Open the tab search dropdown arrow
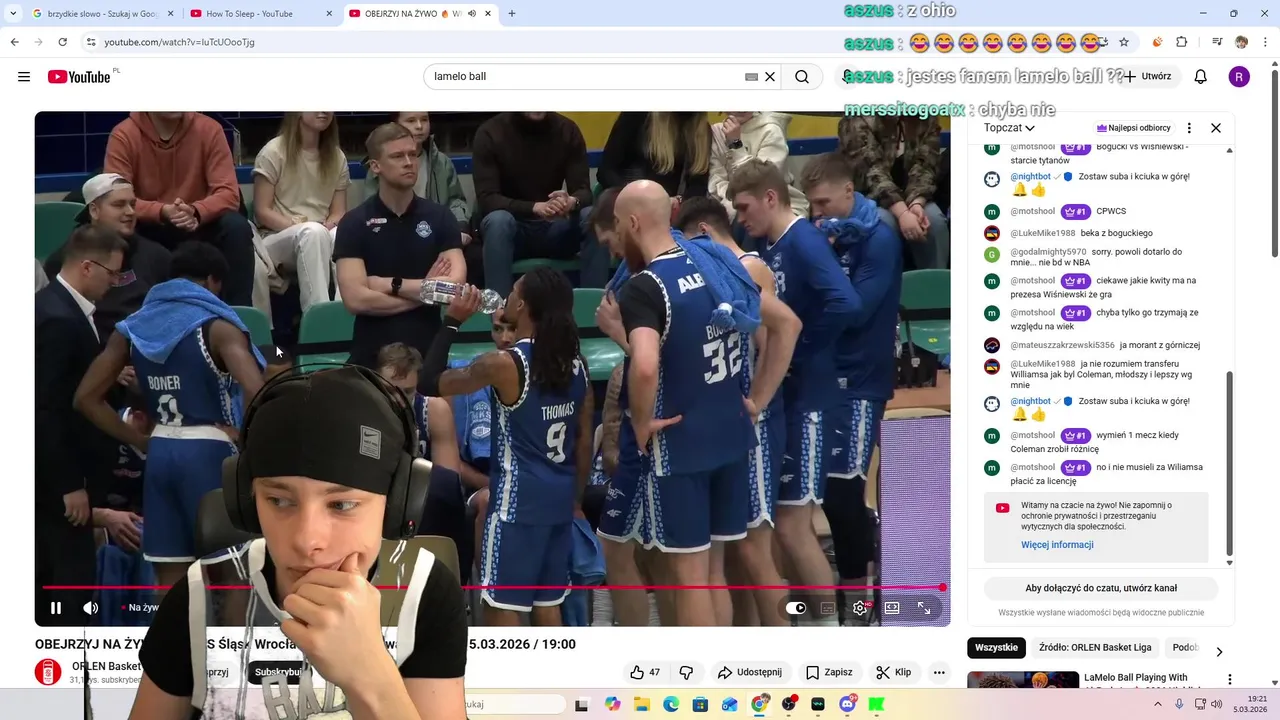This screenshot has width=1280, height=720. (13, 14)
